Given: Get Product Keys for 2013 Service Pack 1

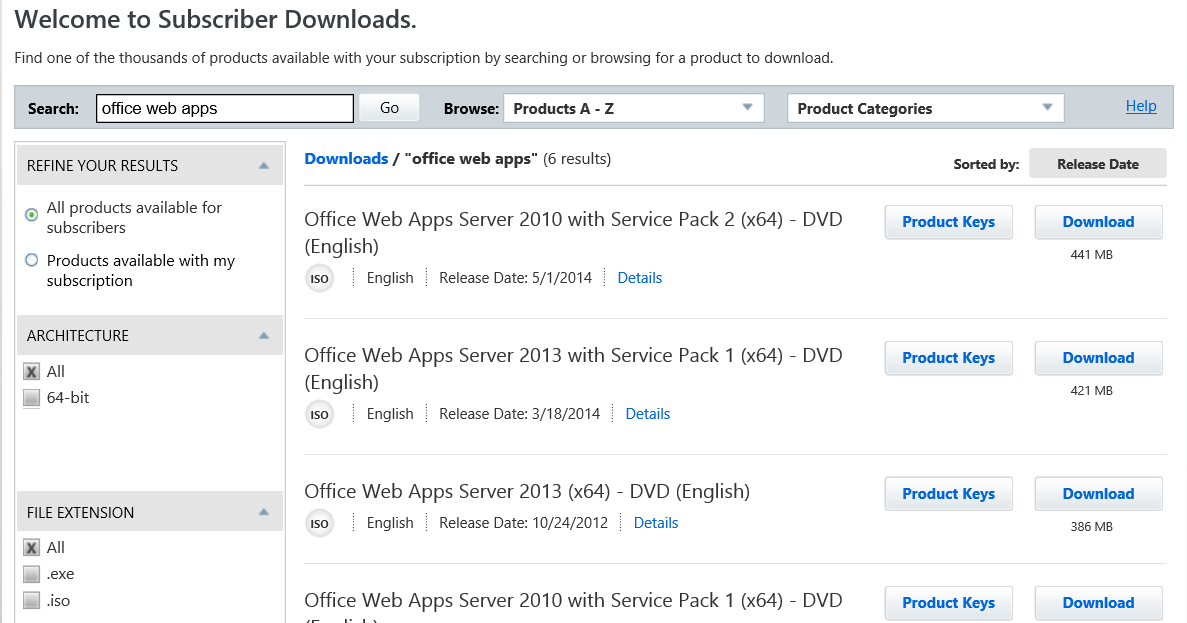Looking at the screenshot, I should pos(949,358).
